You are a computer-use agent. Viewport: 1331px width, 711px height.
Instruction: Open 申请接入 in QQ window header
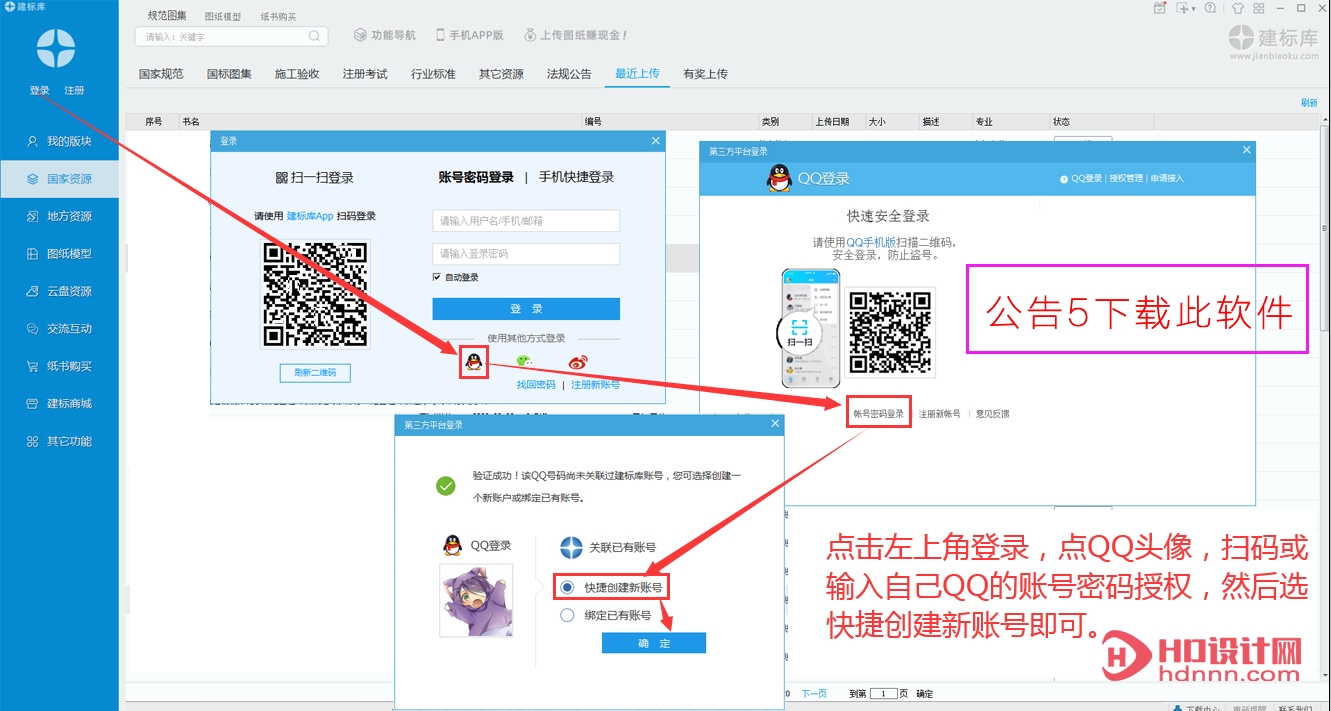[x=1167, y=179]
